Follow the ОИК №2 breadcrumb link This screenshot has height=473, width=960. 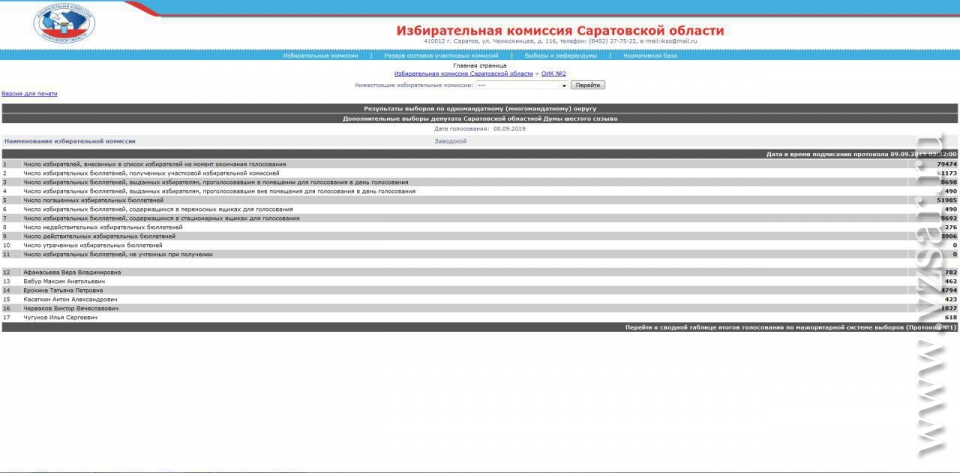point(553,73)
